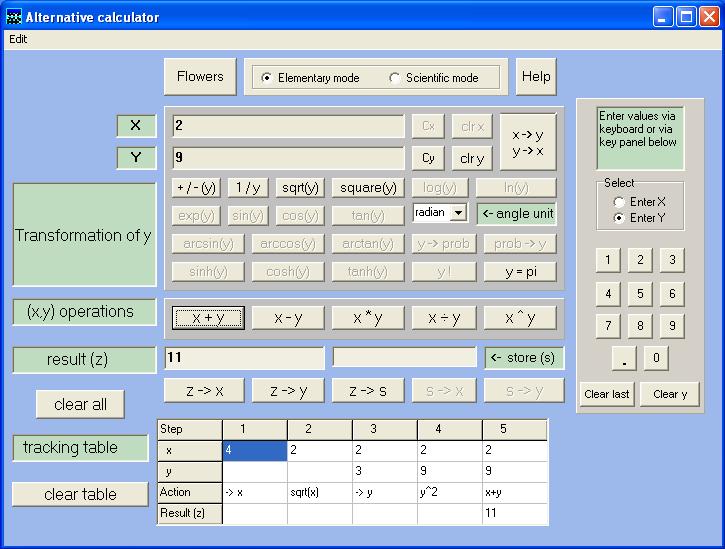Click the Clear last button

607,394
